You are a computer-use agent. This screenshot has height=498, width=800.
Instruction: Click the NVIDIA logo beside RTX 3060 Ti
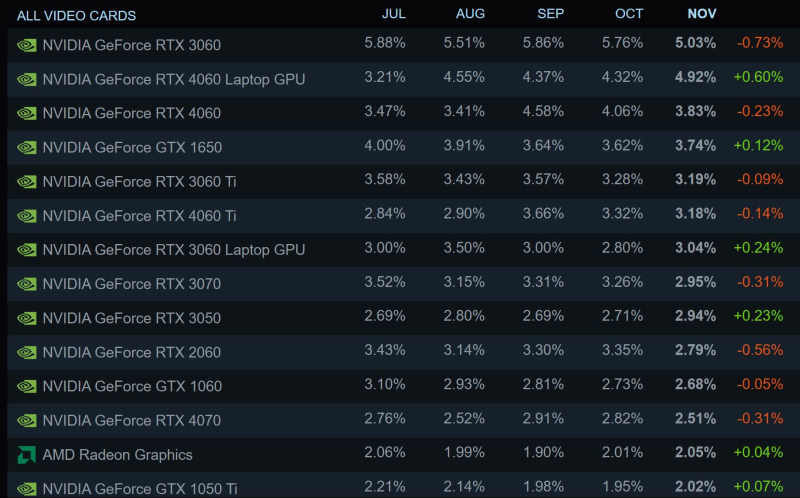(27, 181)
